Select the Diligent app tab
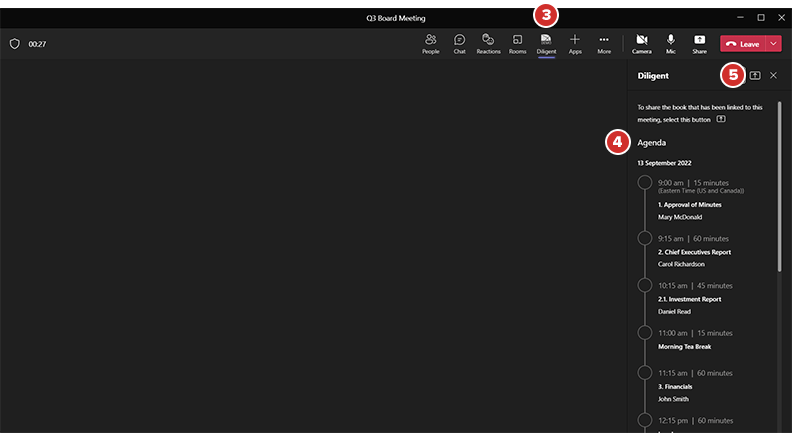792x433 pixels. [546, 43]
